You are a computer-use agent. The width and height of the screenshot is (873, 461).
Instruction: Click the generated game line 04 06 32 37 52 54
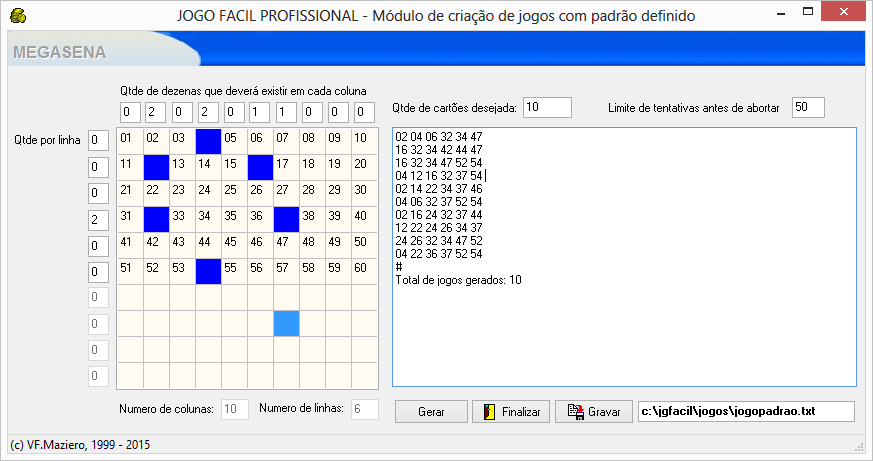(439, 202)
